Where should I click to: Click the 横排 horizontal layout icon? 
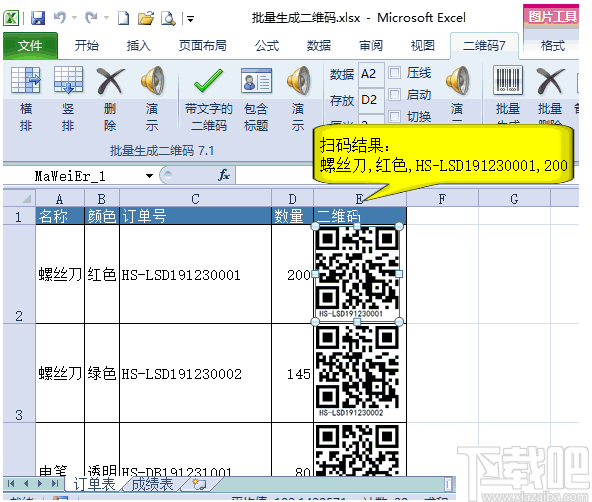coord(26,80)
